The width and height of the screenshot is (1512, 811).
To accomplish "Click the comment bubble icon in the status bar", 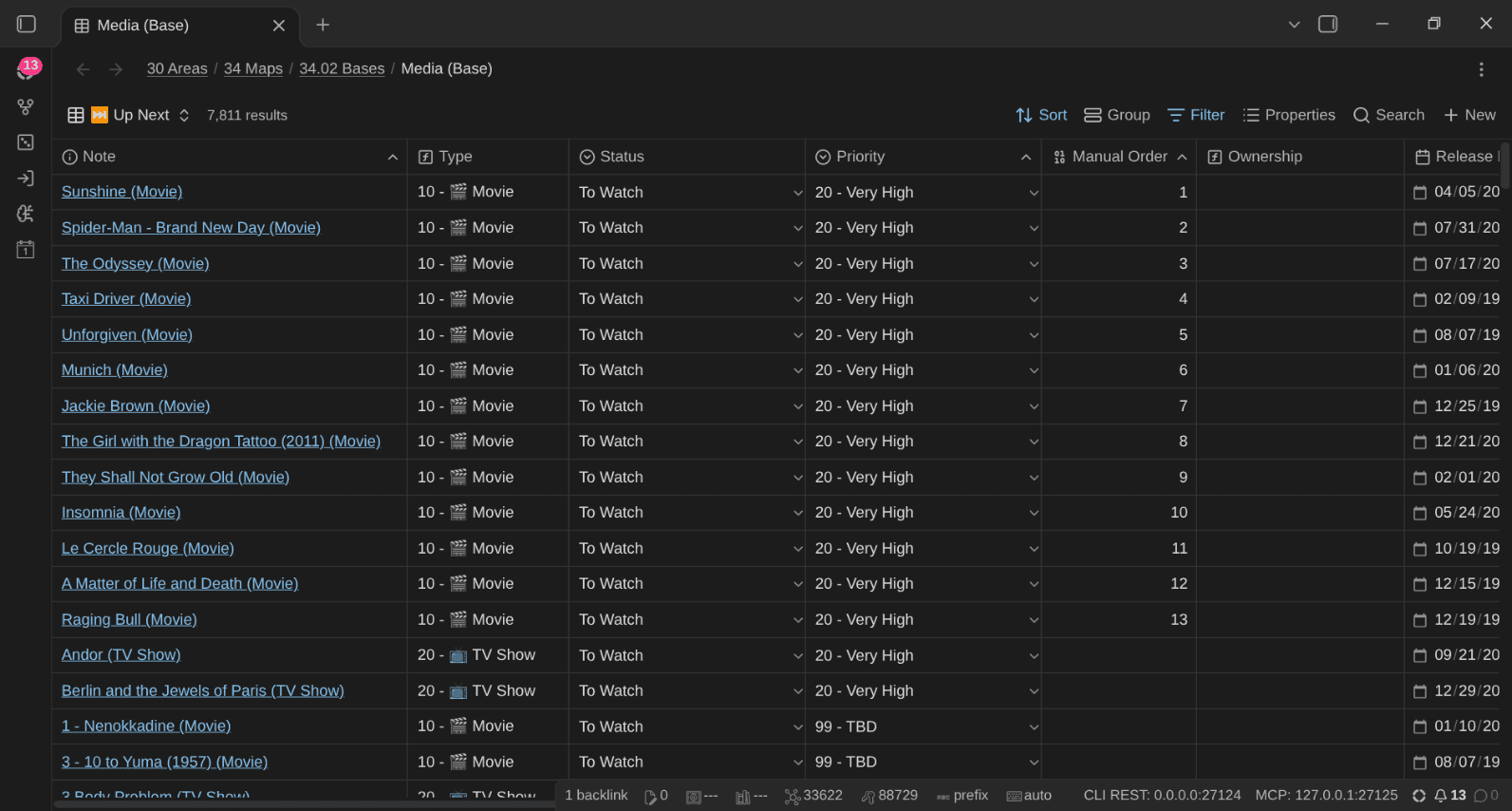I will pyautogui.click(x=1486, y=796).
